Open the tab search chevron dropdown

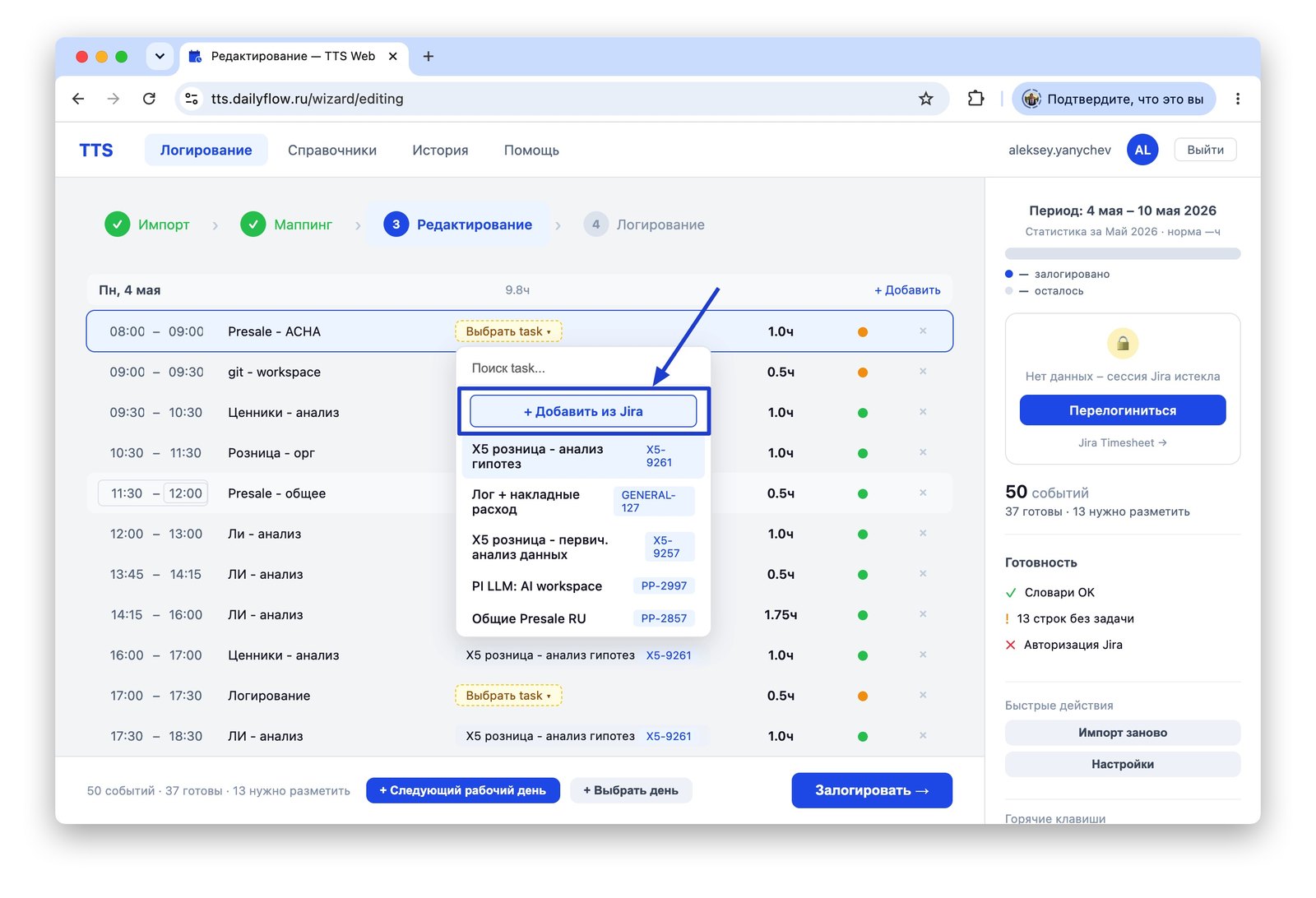coord(160,56)
